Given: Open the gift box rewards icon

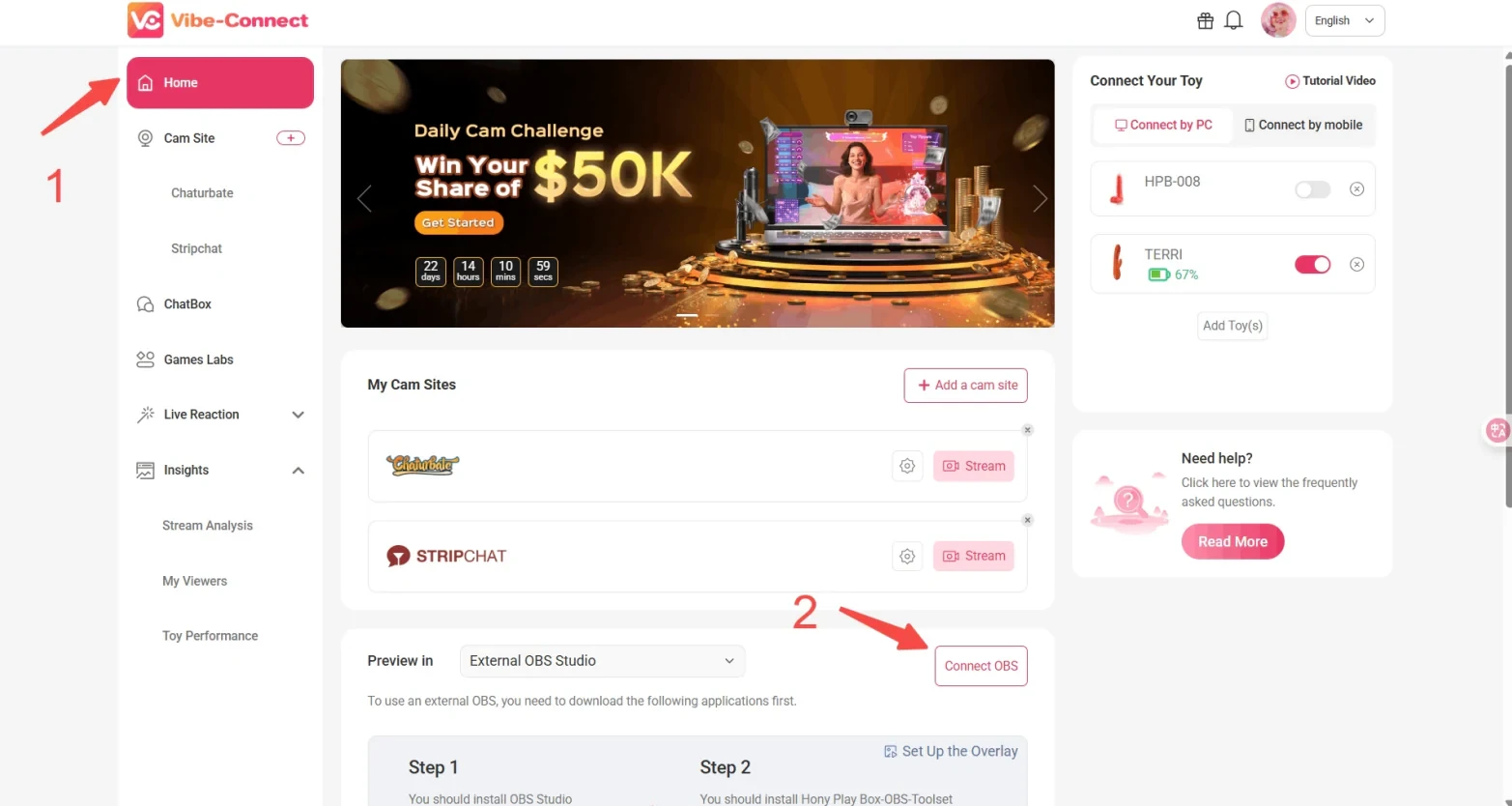Looking at the screenshot, I should [1205, 20].
